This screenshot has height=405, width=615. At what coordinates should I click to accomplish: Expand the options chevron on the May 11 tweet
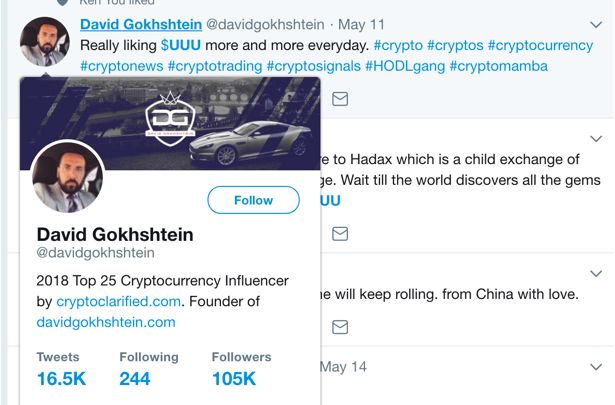click(597, 25)
